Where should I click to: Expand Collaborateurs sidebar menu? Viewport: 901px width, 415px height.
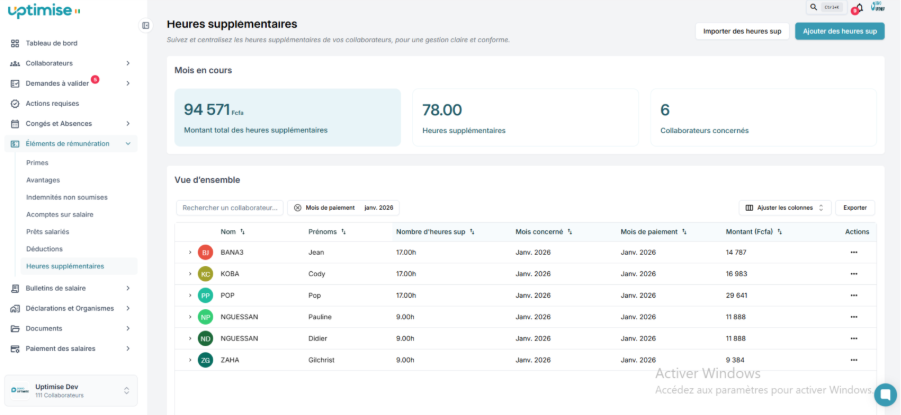click(x=128, y=63)
